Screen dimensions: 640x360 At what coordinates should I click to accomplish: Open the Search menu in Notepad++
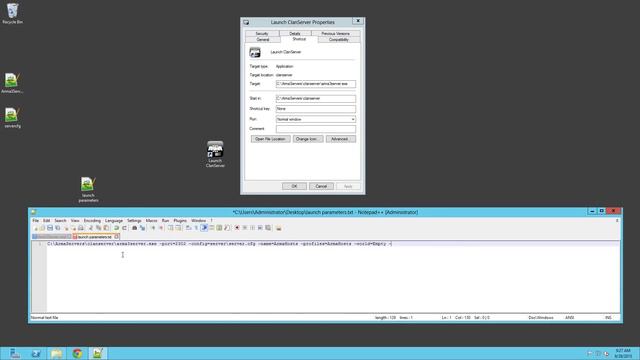60,220
